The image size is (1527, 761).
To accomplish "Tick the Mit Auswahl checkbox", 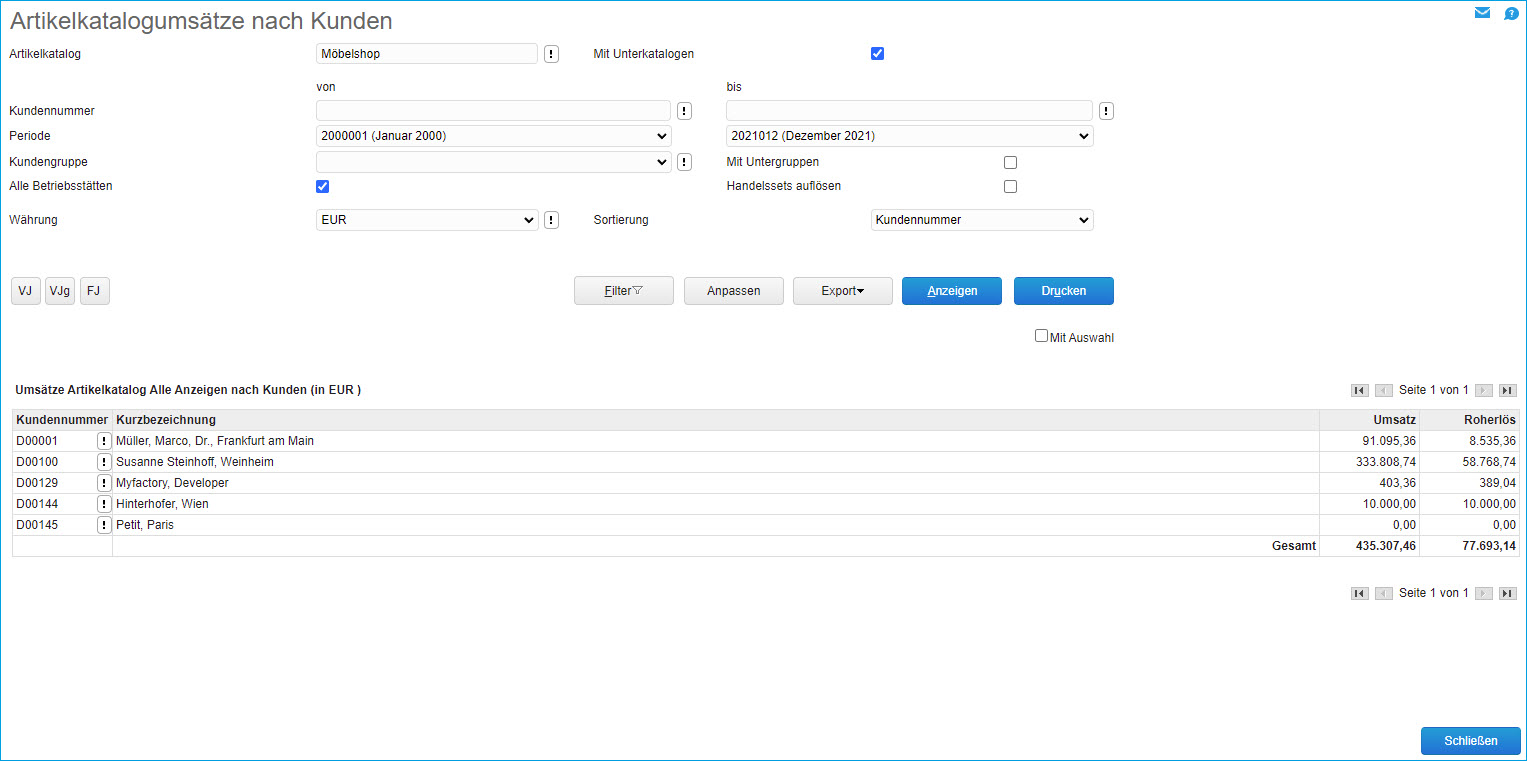I will click(x=1041, y=336).
